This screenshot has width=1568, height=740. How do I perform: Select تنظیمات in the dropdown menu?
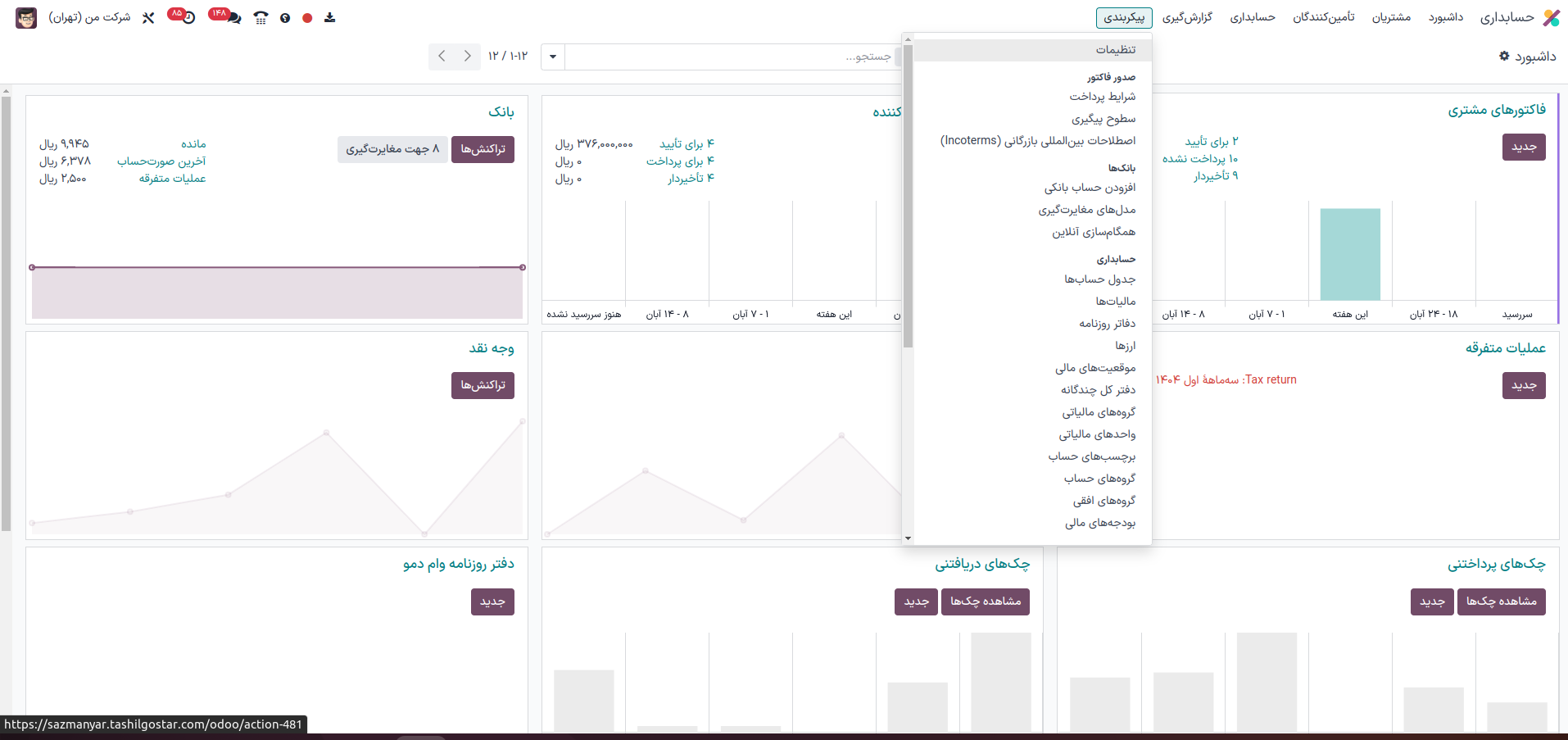pyautogui.click(x=1115, y=50)
